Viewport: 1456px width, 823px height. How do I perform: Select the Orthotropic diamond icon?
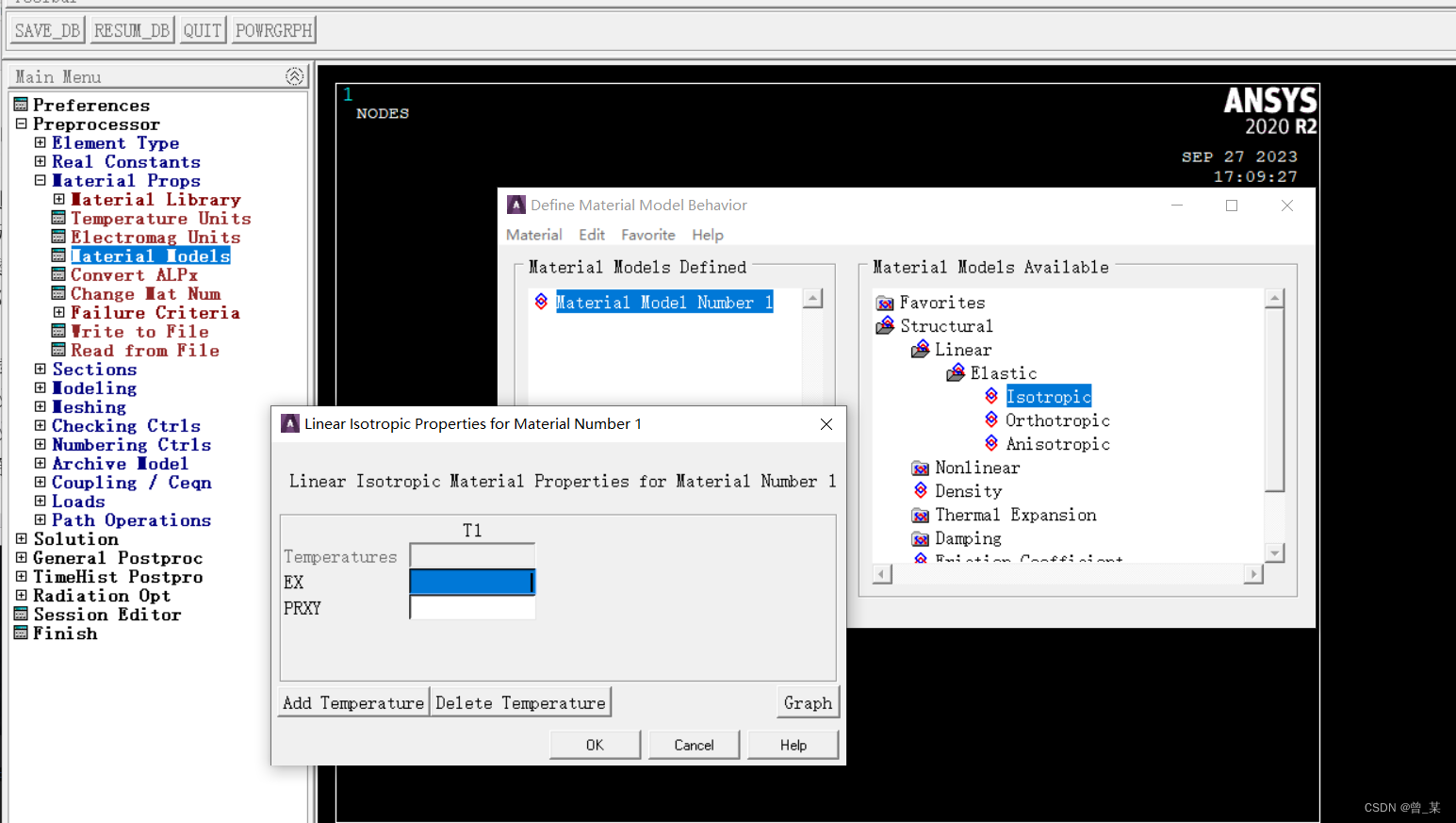click(x=991, y=420)
